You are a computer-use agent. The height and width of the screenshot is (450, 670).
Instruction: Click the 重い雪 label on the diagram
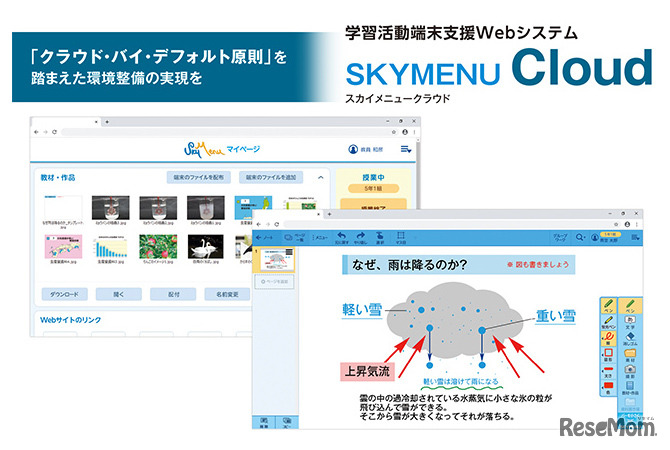pos(555,316)
